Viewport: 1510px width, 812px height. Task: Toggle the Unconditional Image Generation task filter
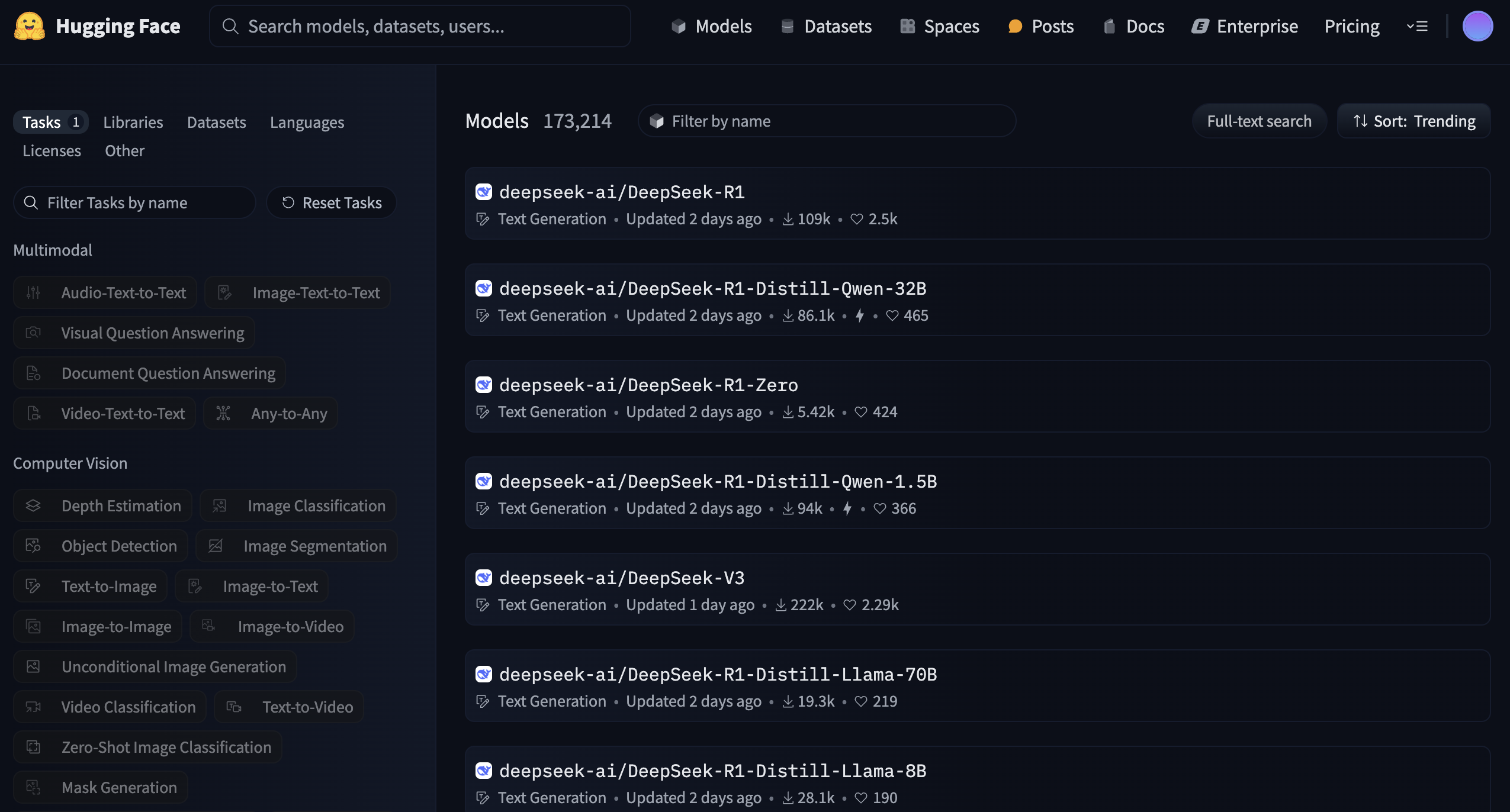click(x=155, y=666)
